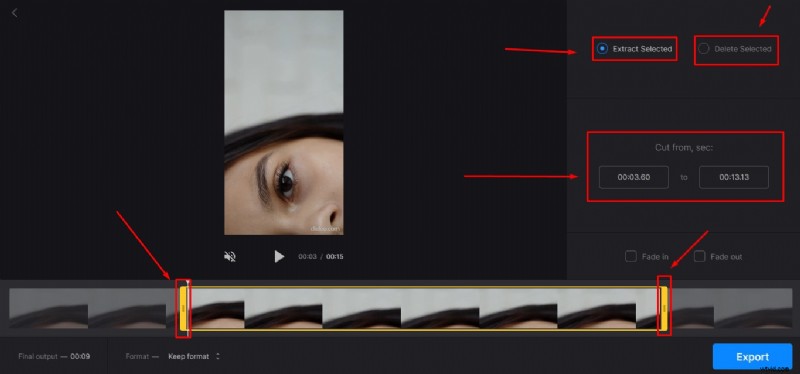Select the Delete Selected option
The width and height of the screenshot is (800, 374).
click(735, 49)
